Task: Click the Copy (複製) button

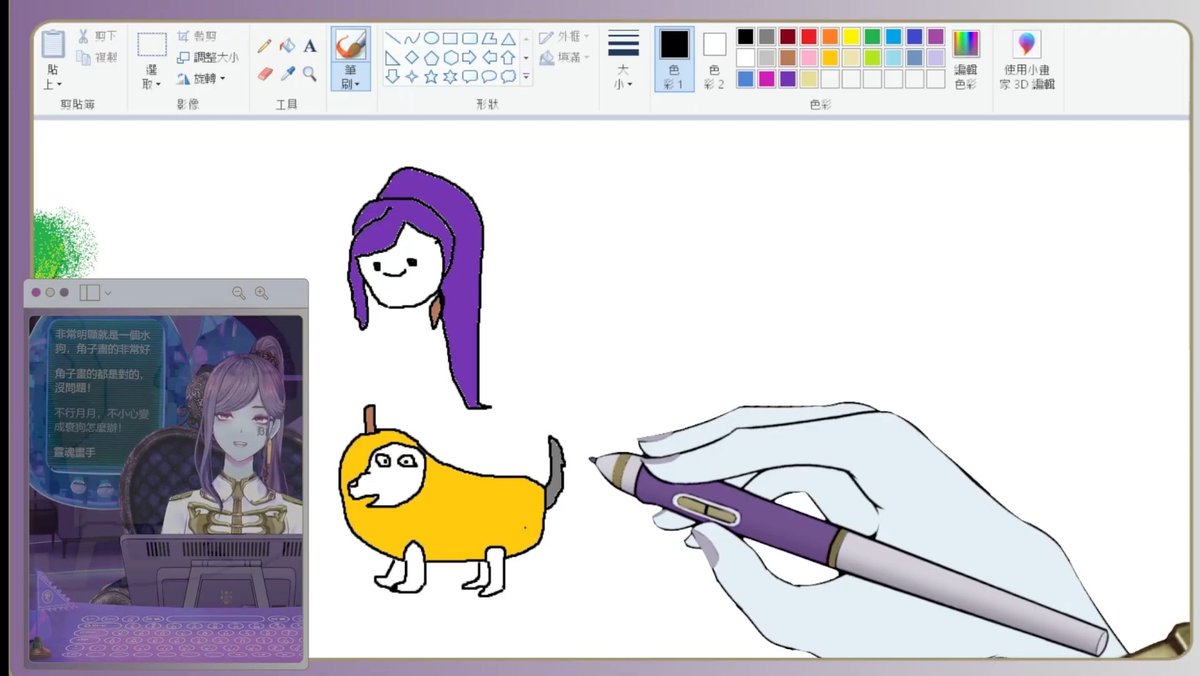Action: coord(97,57)
